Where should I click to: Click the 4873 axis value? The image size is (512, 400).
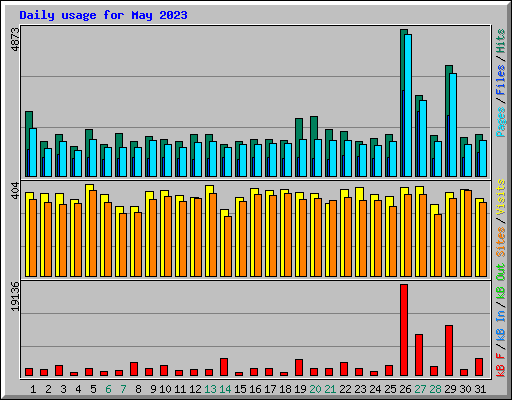click(x=15, y=40)
